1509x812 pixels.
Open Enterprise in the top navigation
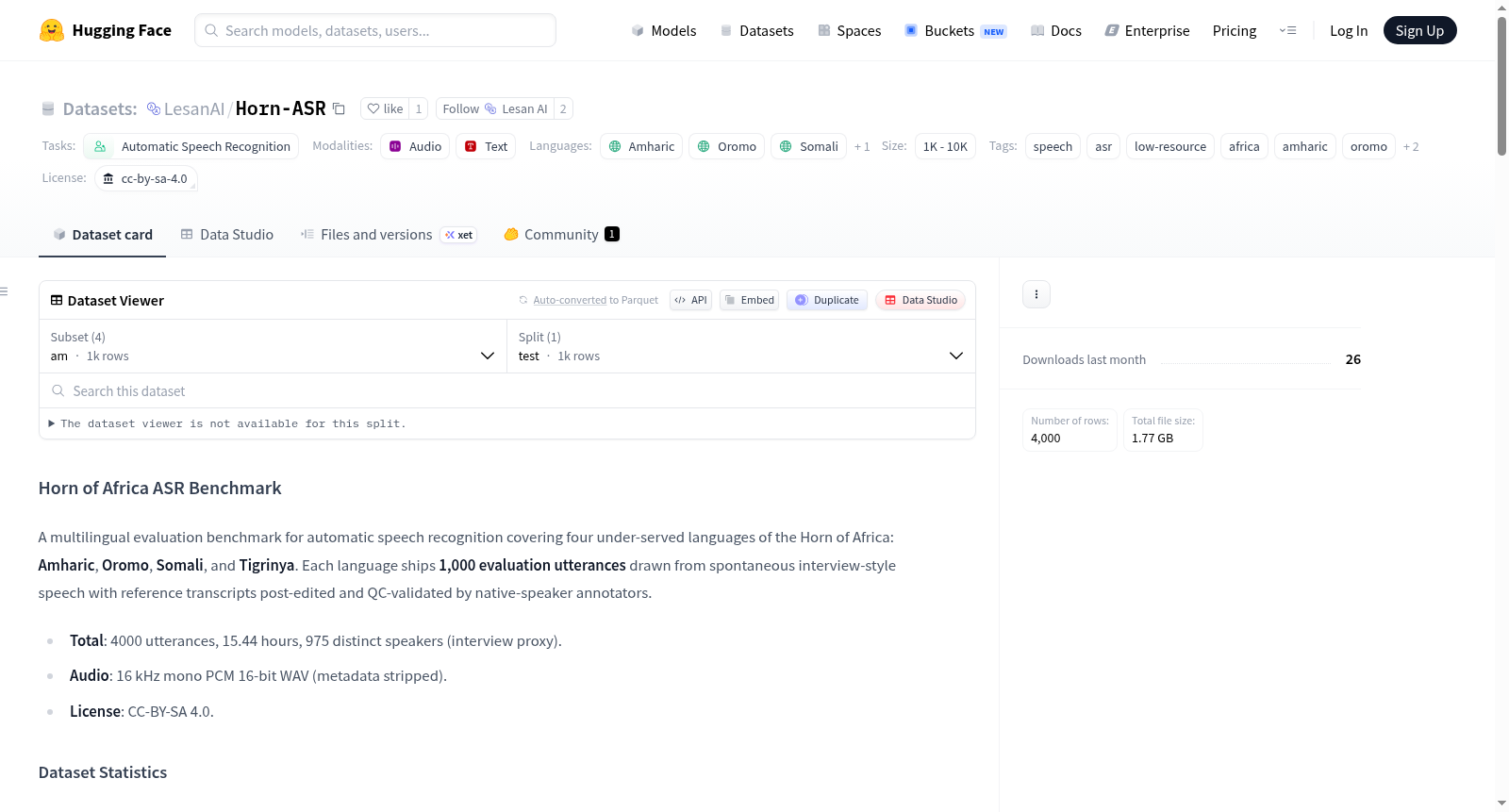point(1147,30)
